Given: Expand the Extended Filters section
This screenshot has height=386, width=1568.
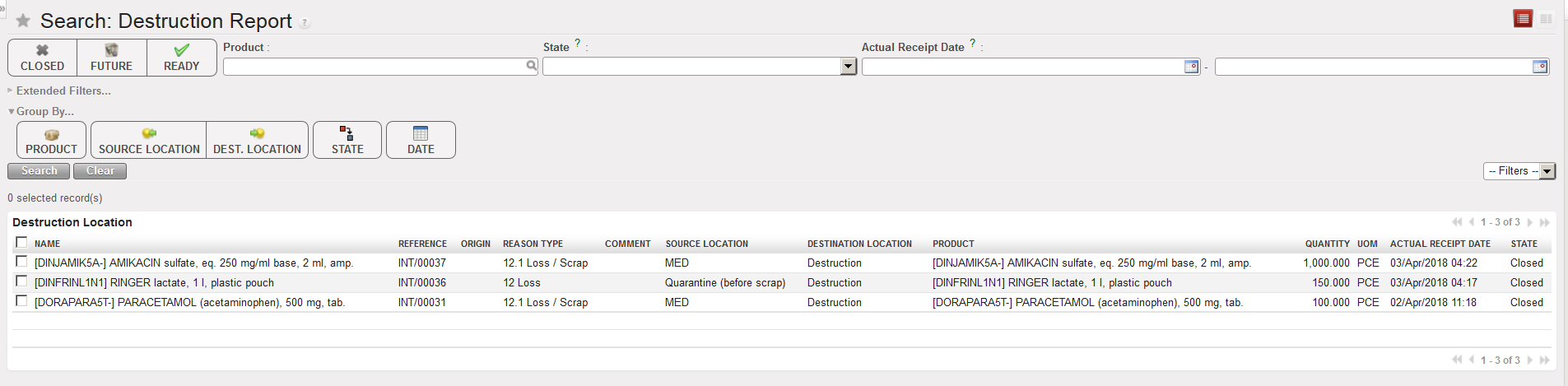Looking at the screenshot, I should point(63,91).
